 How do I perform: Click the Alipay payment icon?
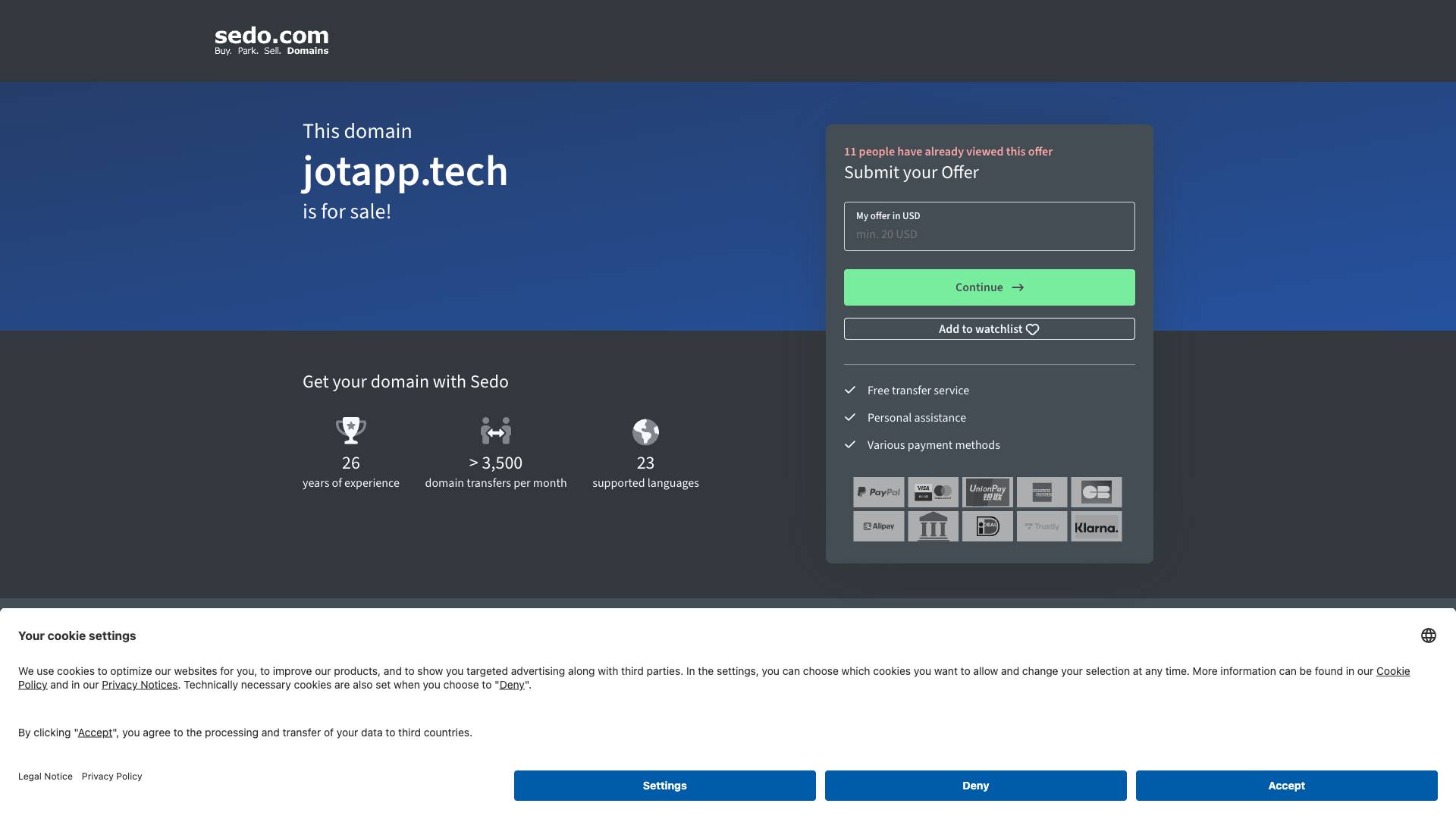click(x=878, y=526)
